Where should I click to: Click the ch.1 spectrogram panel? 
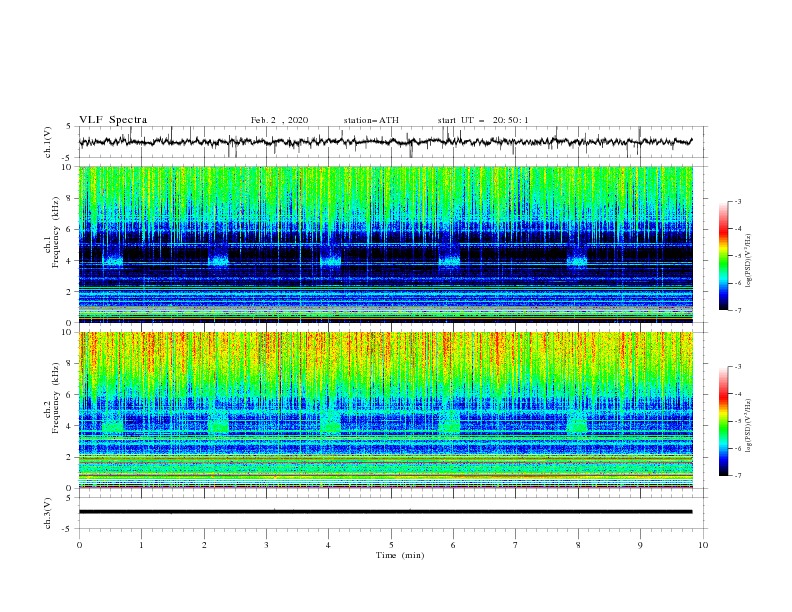click(386, 244)
